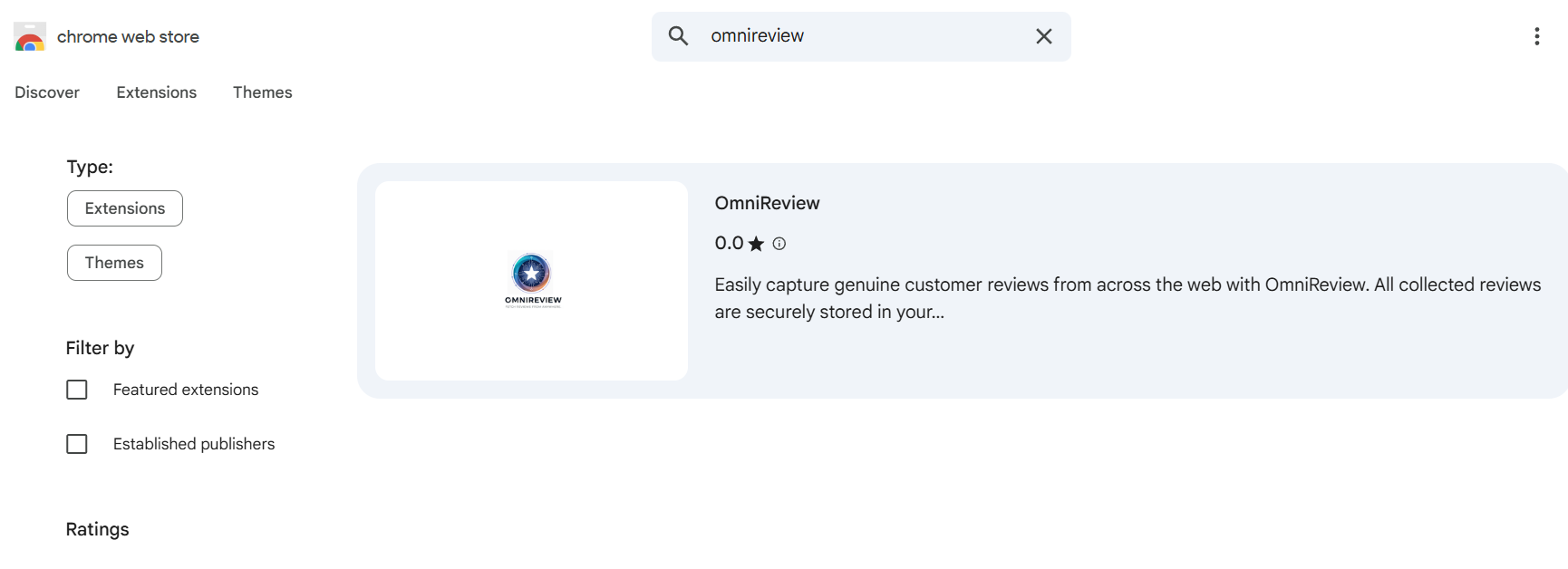Click the OmniReview description text
Screen dimensions: 1568x569
1127,298
